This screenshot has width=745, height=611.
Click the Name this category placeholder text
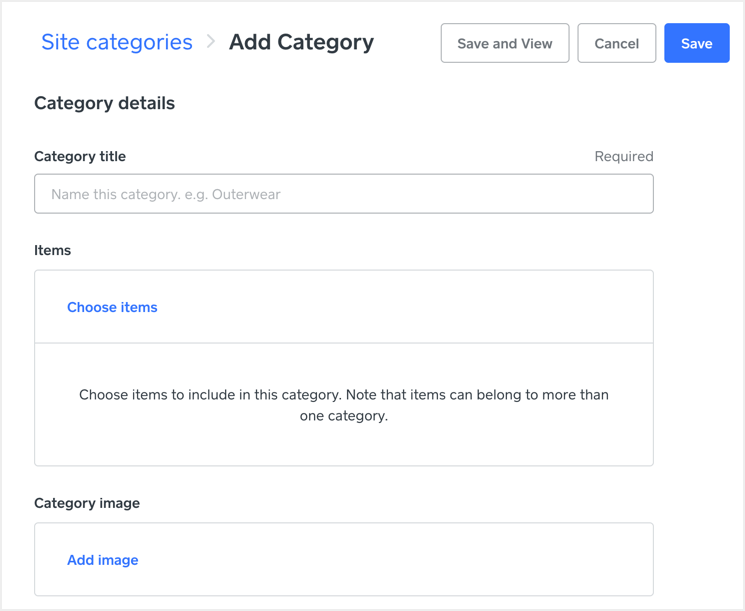[165, 194]
